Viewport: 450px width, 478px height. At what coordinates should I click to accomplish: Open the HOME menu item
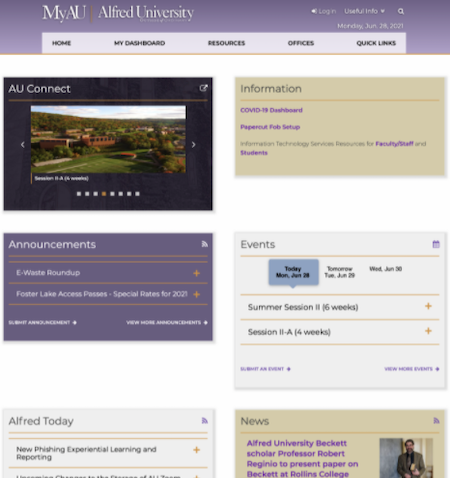62,43
